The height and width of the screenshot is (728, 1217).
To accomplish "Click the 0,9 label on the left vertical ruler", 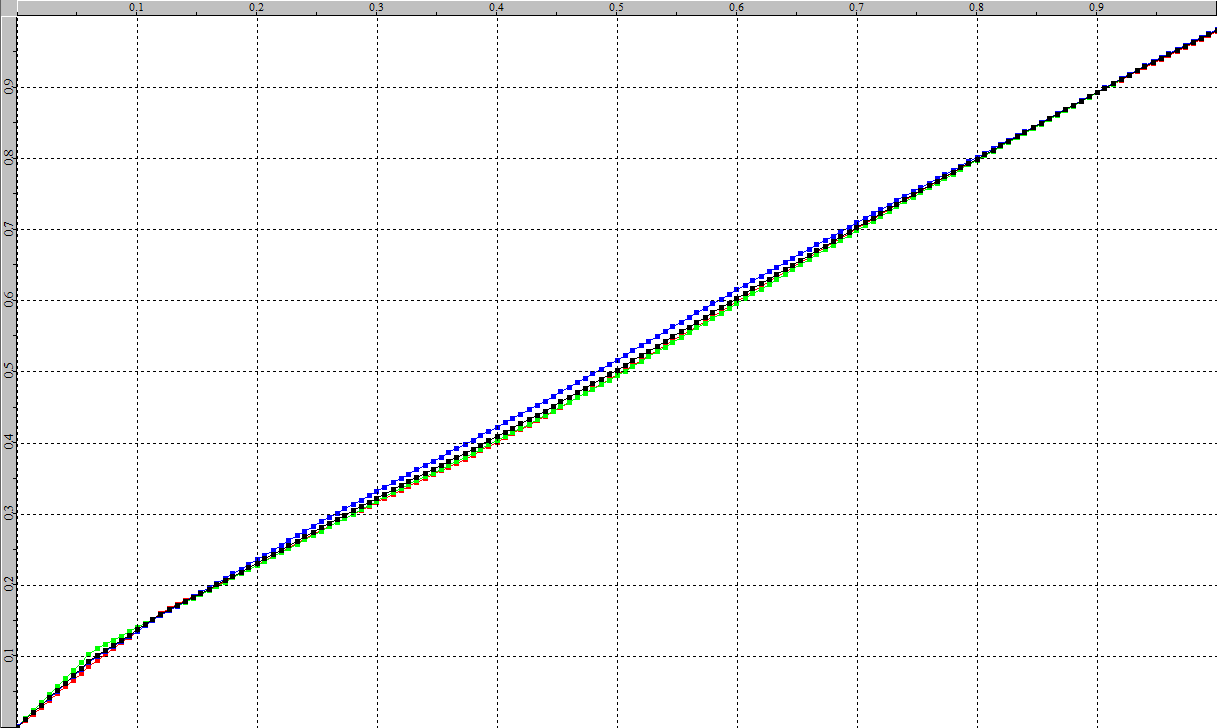I will point(8,87).
